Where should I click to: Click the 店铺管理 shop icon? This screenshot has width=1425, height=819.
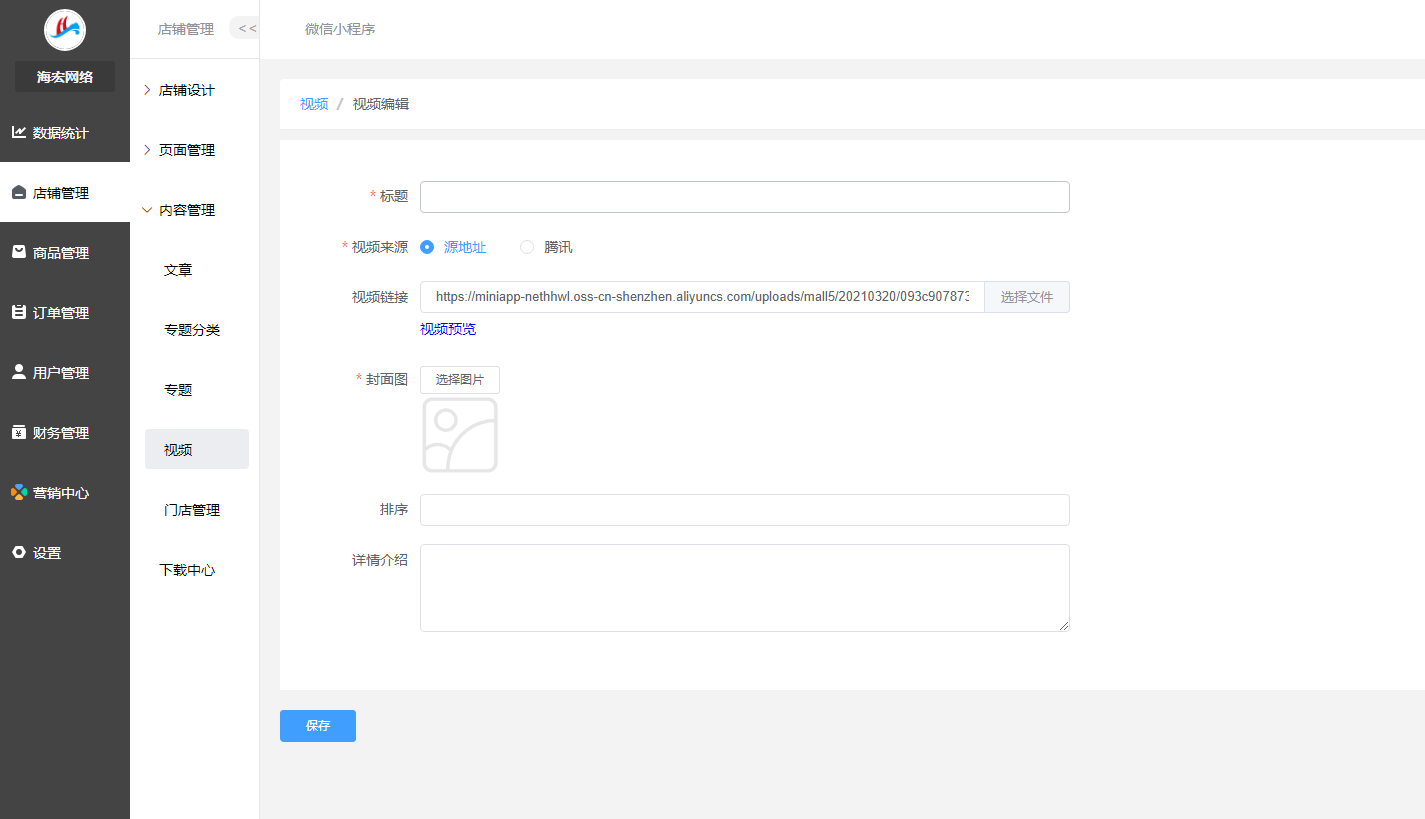(x=19, y=193)
